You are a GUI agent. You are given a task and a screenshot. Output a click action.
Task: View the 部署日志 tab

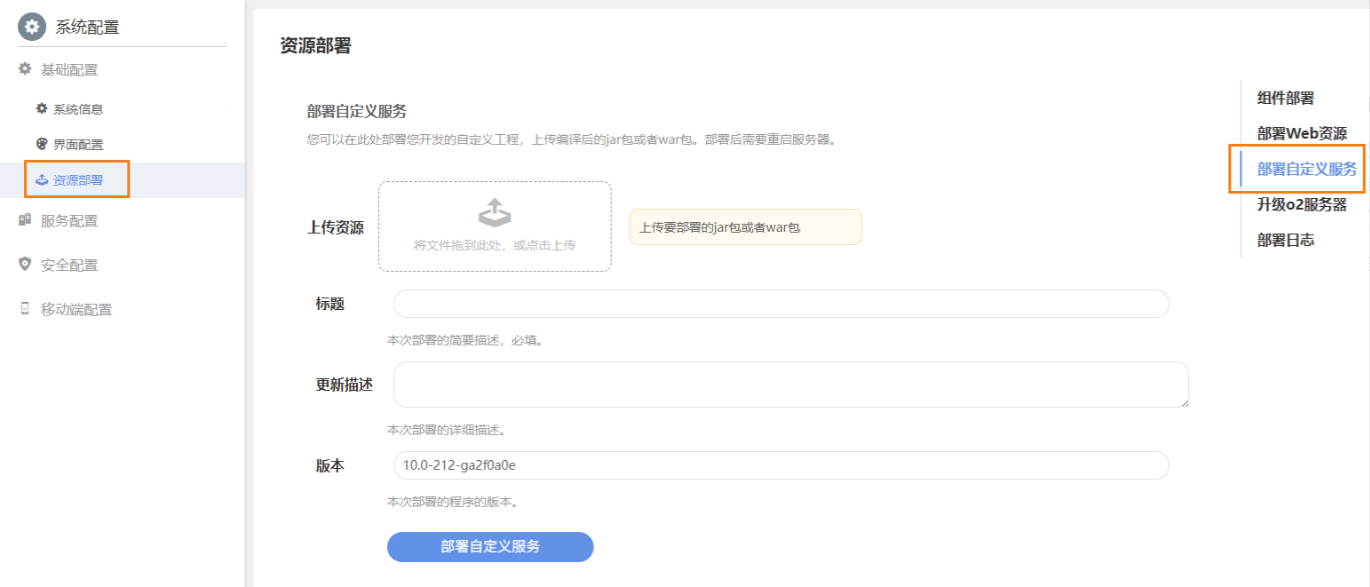tap(1285, 240)
